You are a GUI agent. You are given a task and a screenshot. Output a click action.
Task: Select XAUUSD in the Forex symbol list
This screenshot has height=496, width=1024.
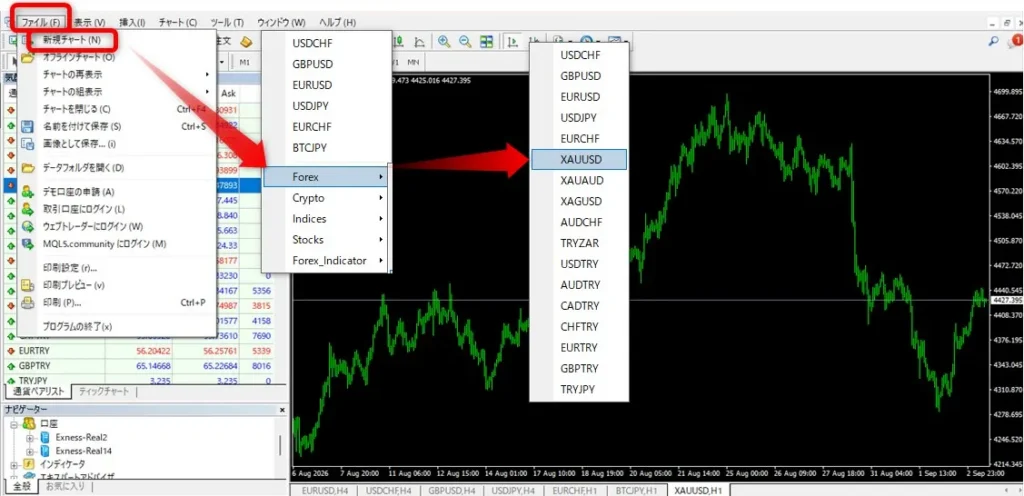579,159
